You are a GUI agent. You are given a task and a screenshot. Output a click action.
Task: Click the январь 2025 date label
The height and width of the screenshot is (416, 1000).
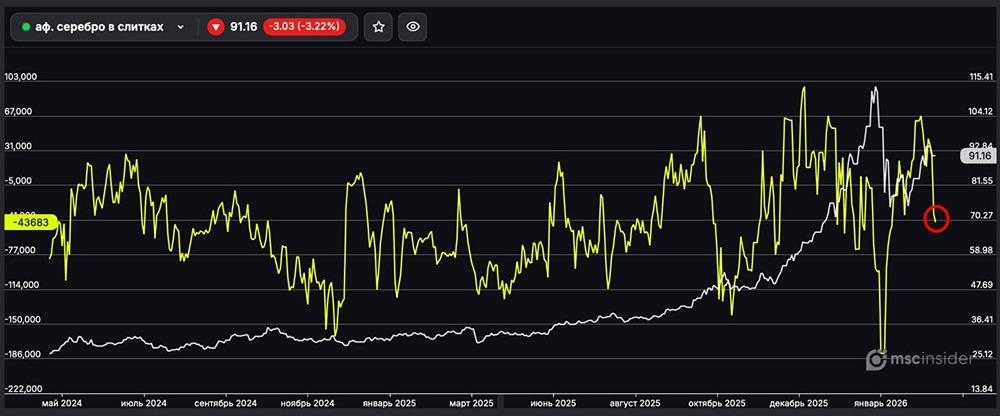(389, 404)
